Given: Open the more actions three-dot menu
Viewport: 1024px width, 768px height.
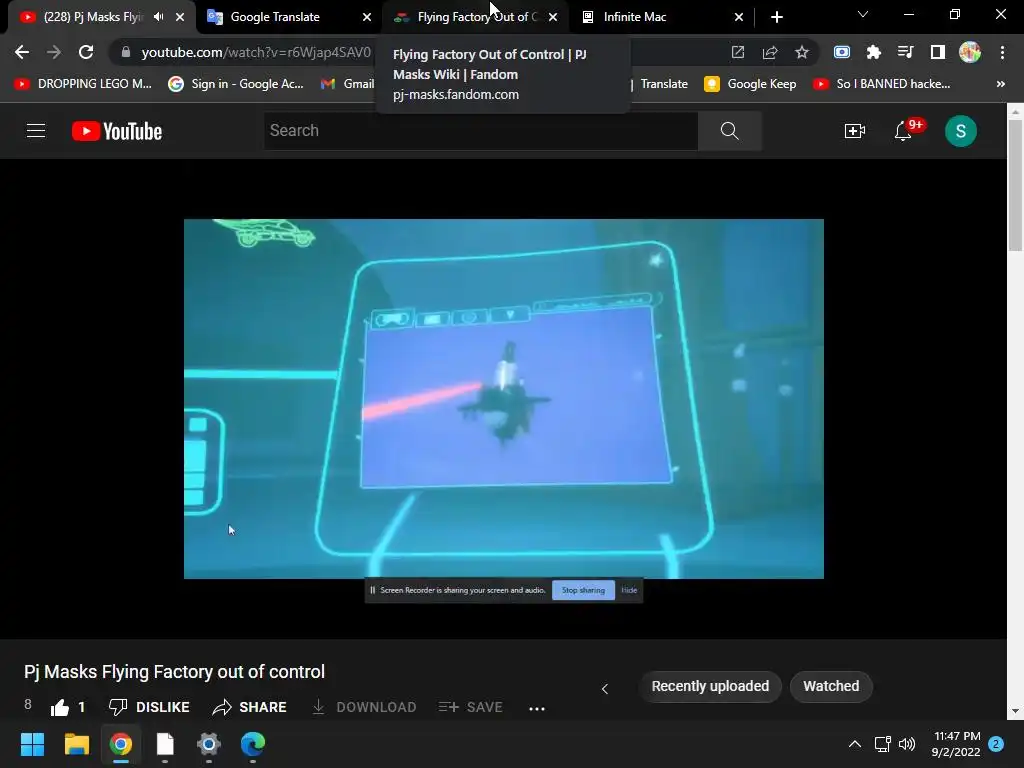Looking at the screenshot, I should 537,709.
